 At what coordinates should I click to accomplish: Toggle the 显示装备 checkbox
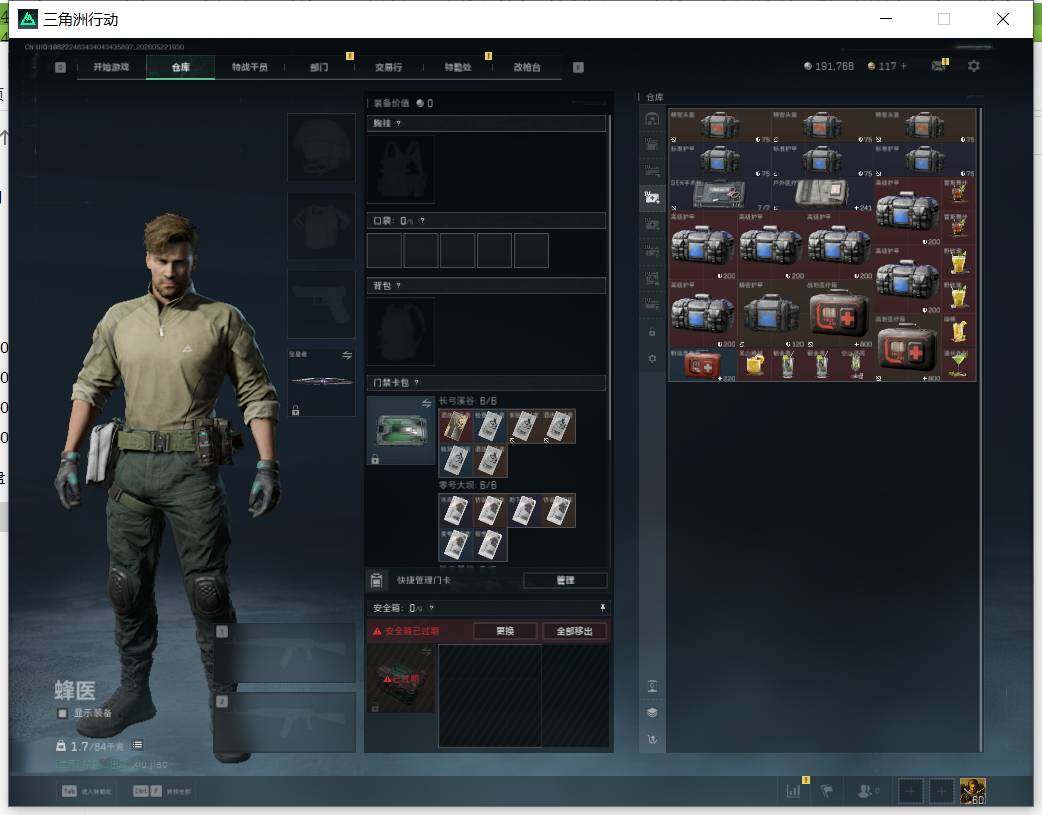[62, 713]
